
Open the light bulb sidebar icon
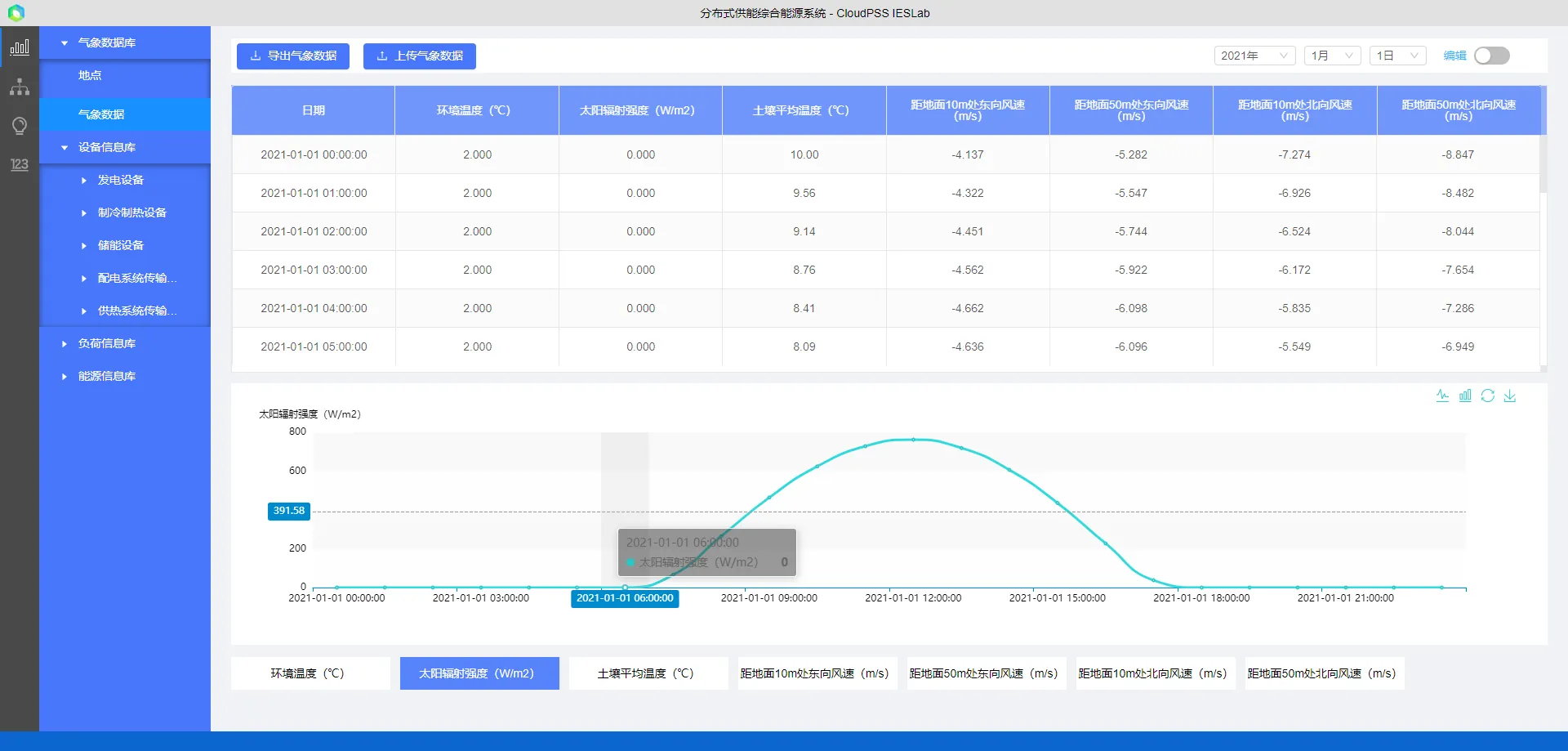tap(20, 126)
